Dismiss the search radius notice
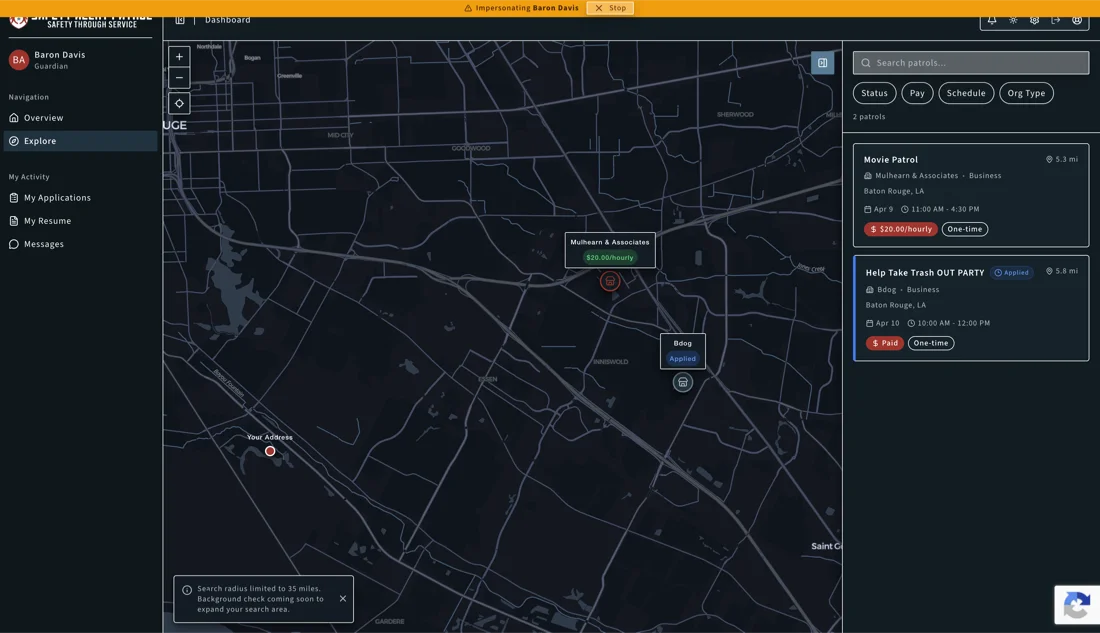This screenshot has height=633, width=1100. tap(343, 599)
